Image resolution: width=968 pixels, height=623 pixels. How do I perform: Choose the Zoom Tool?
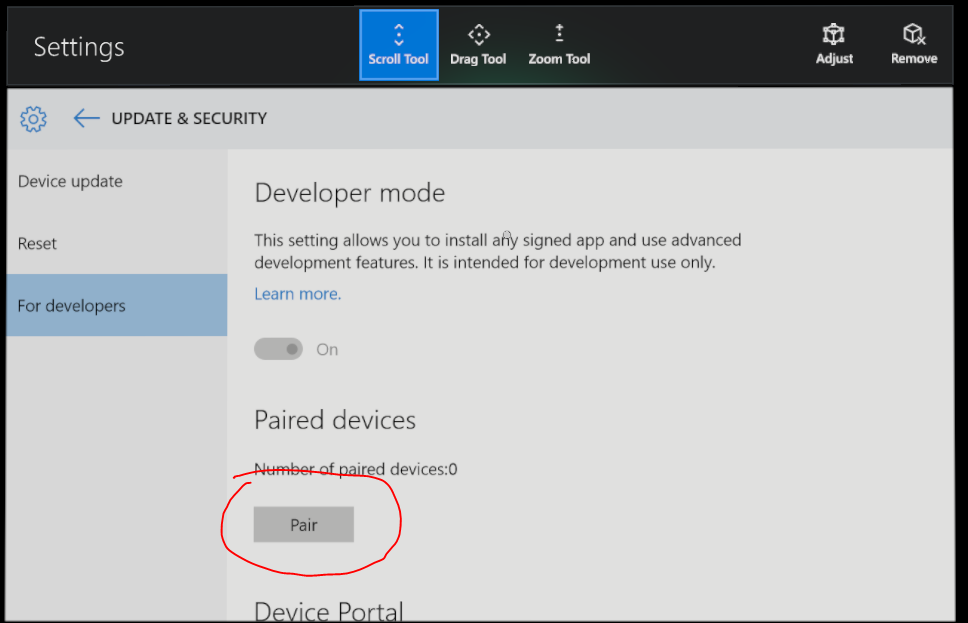coord(559,45)
